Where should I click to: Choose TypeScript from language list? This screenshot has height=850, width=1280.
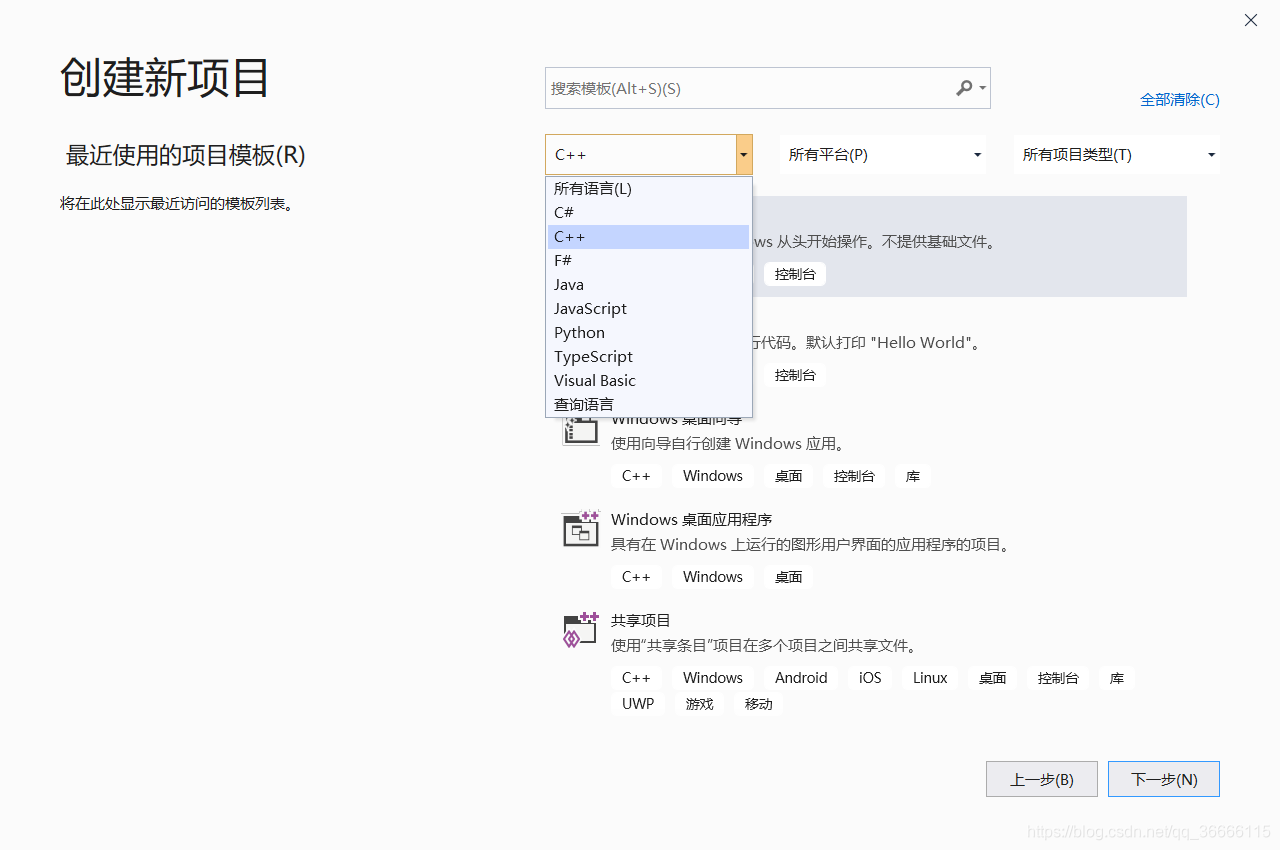(649, 357)
